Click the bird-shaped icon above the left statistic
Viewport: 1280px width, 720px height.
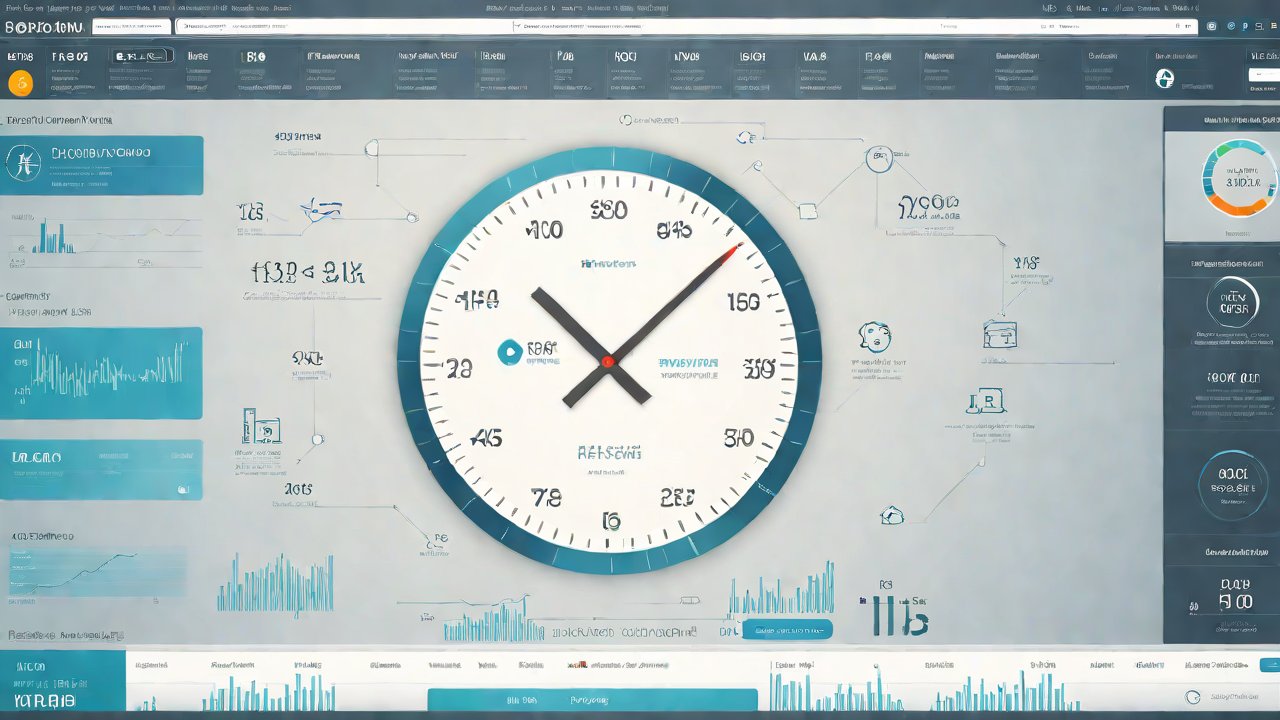pos(322,209)
